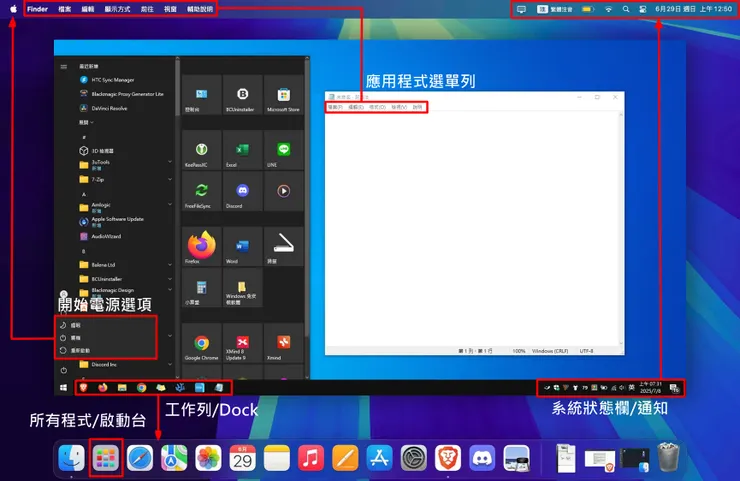Open Windows notification center icon
This screenshot has height=481, width=740.
(674, 388)
